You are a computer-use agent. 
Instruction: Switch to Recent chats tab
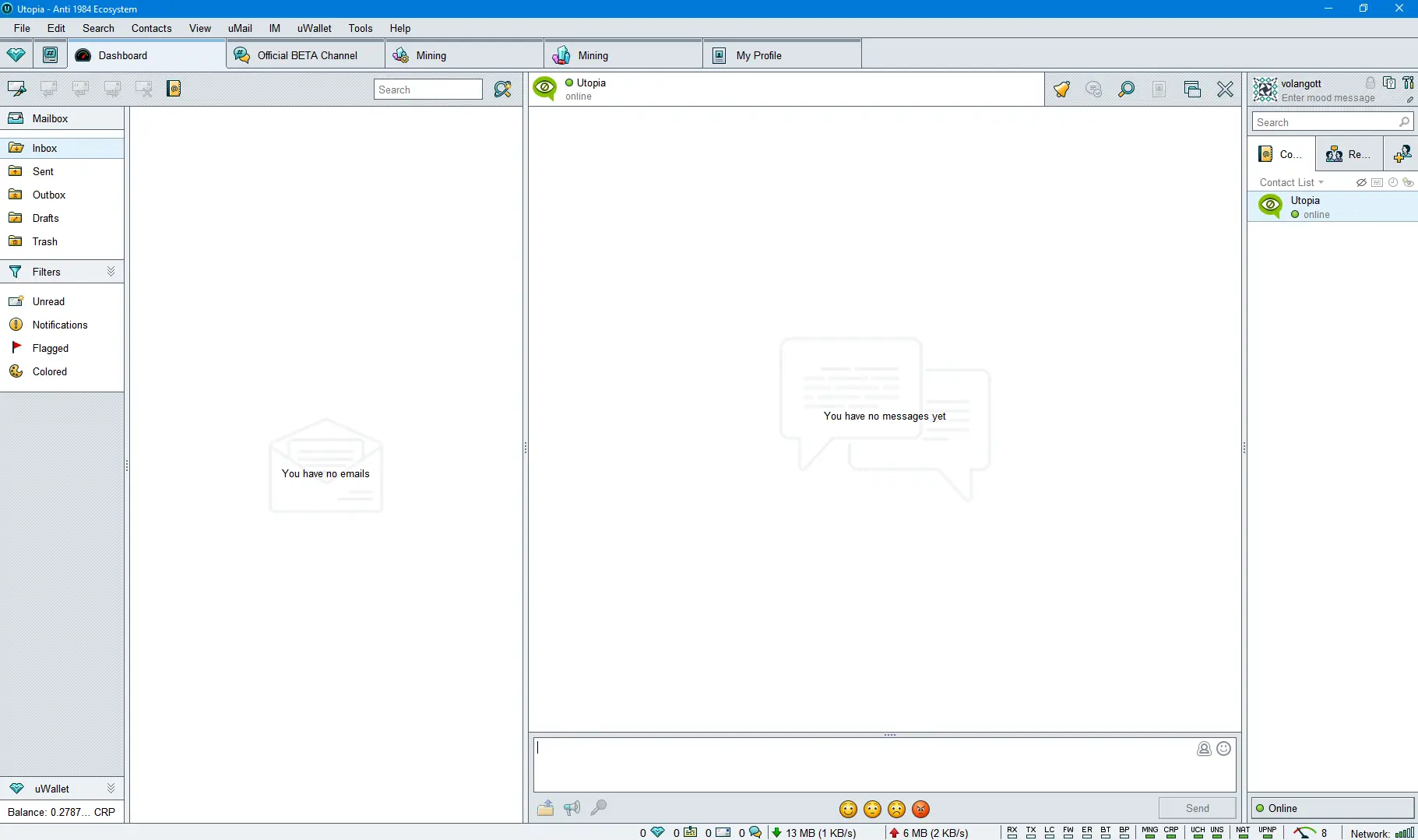(1349, 154)
